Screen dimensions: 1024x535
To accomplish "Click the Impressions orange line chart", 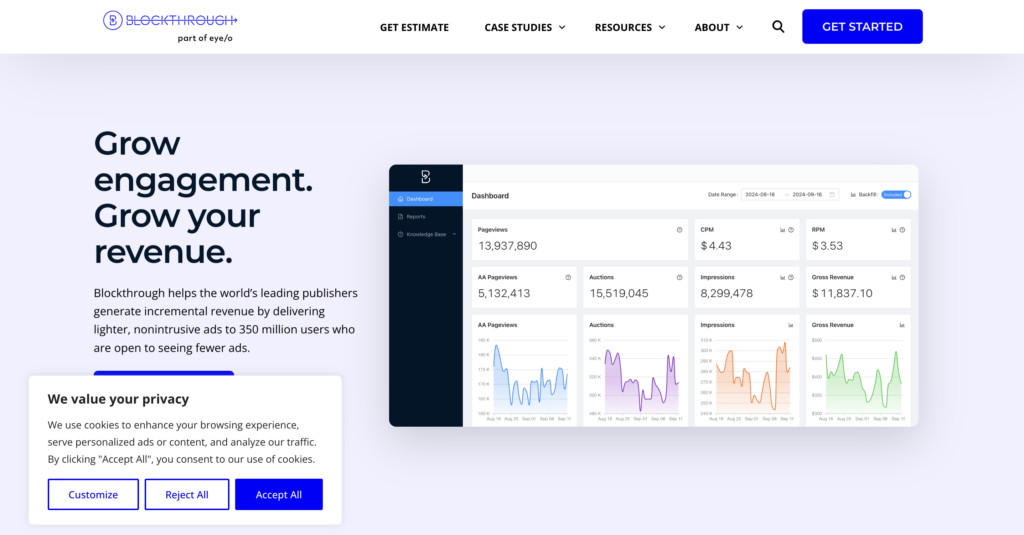I will (752, 378).
